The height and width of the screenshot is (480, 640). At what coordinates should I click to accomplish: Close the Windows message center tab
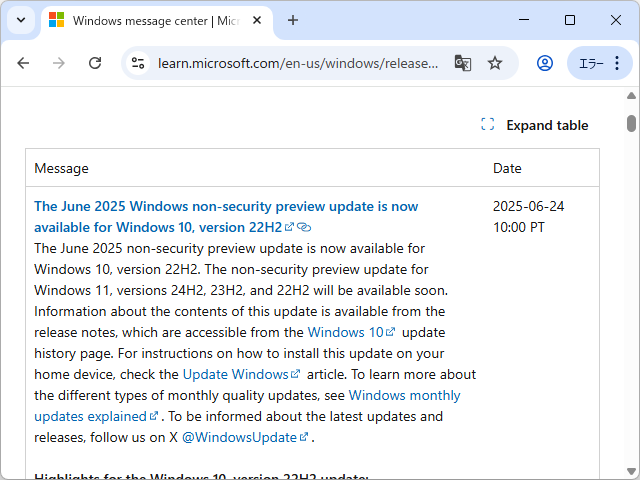257,20
